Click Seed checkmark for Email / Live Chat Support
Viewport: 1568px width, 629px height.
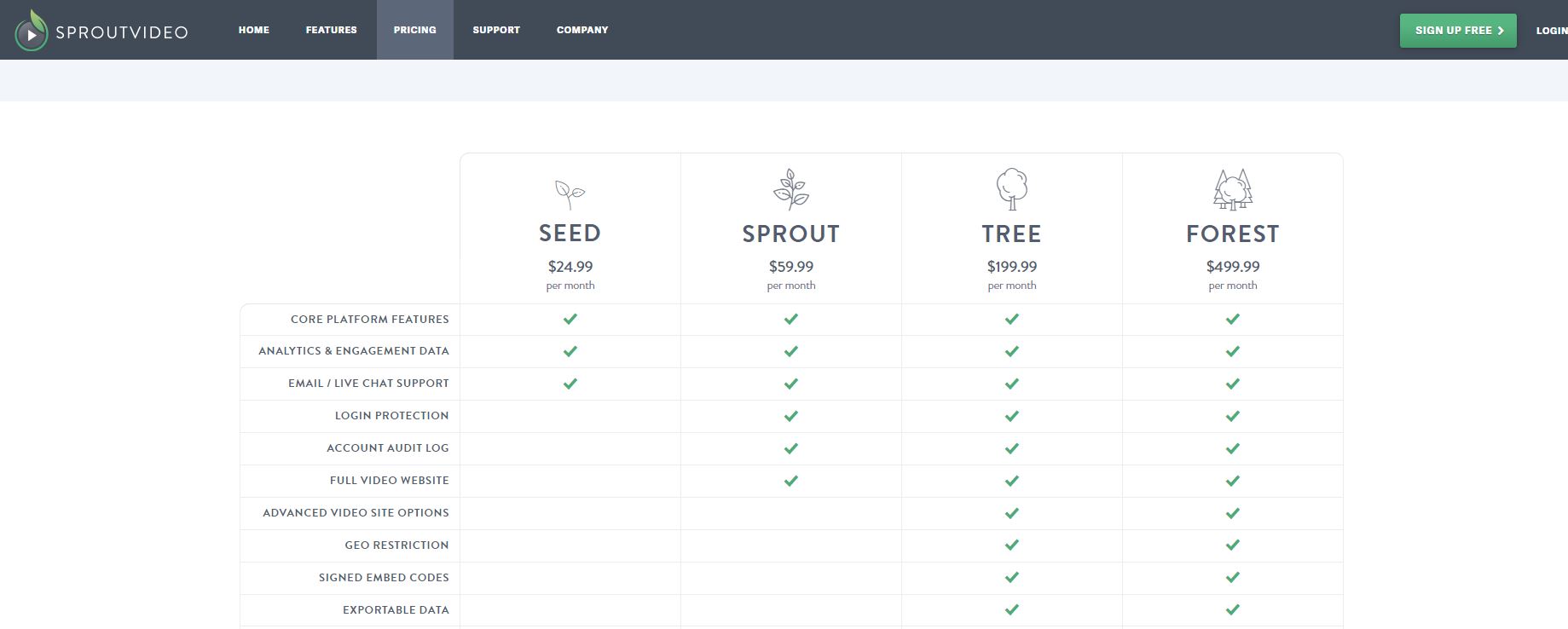pyautogui.click(x=570, y=384)
